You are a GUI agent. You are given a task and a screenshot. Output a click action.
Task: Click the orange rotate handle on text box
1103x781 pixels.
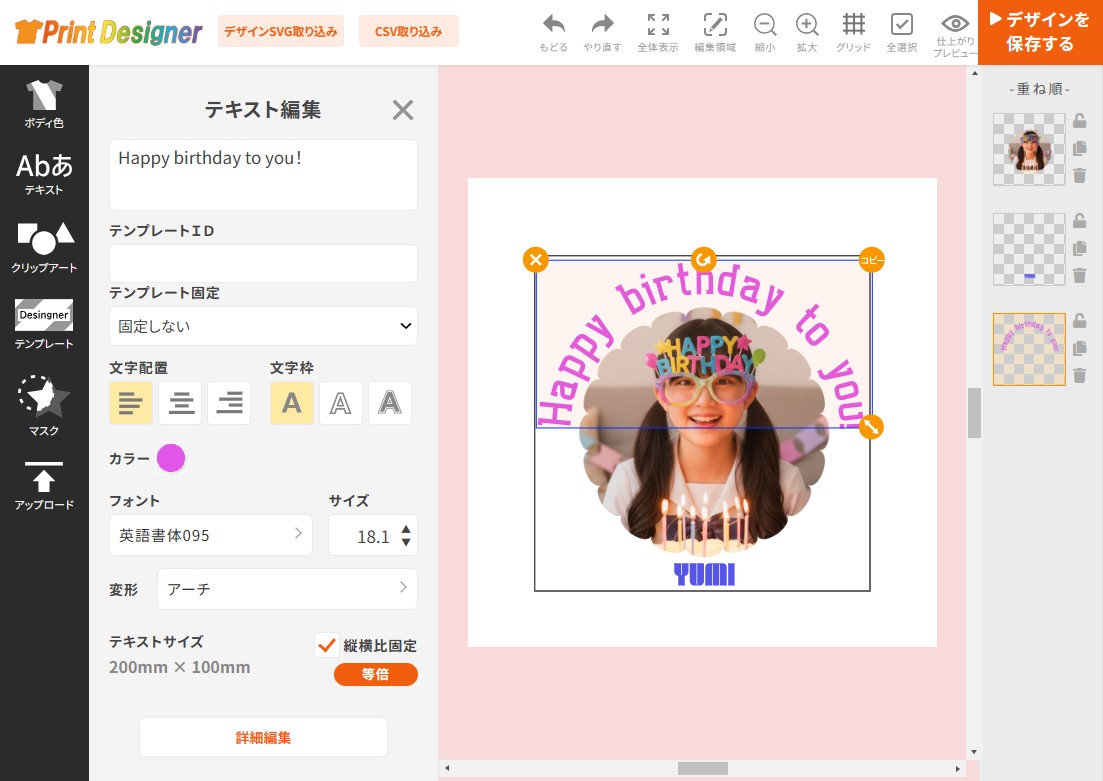tap(704, 260)
